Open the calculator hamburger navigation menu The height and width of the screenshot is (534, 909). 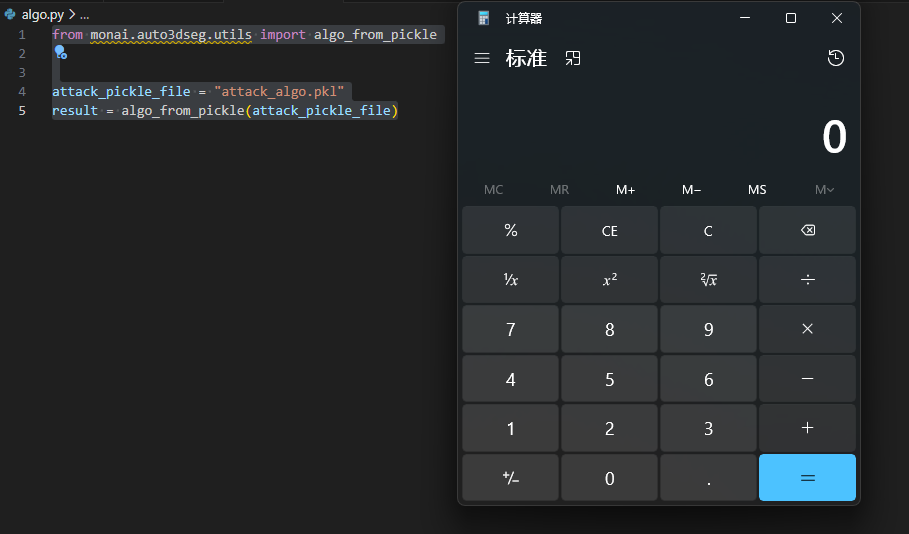point(482,59)
